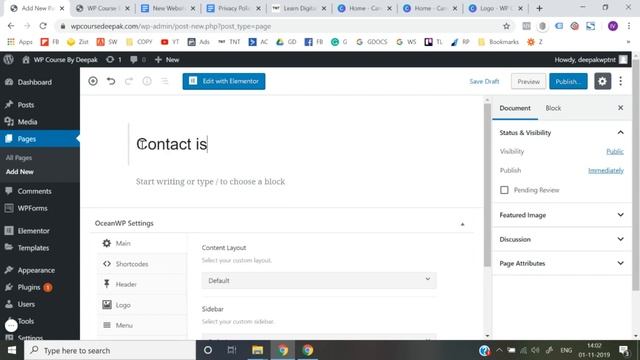640x360 pixels.
Task: Open the GD Google Drive bookmark
Action: (x=286, y=42)
